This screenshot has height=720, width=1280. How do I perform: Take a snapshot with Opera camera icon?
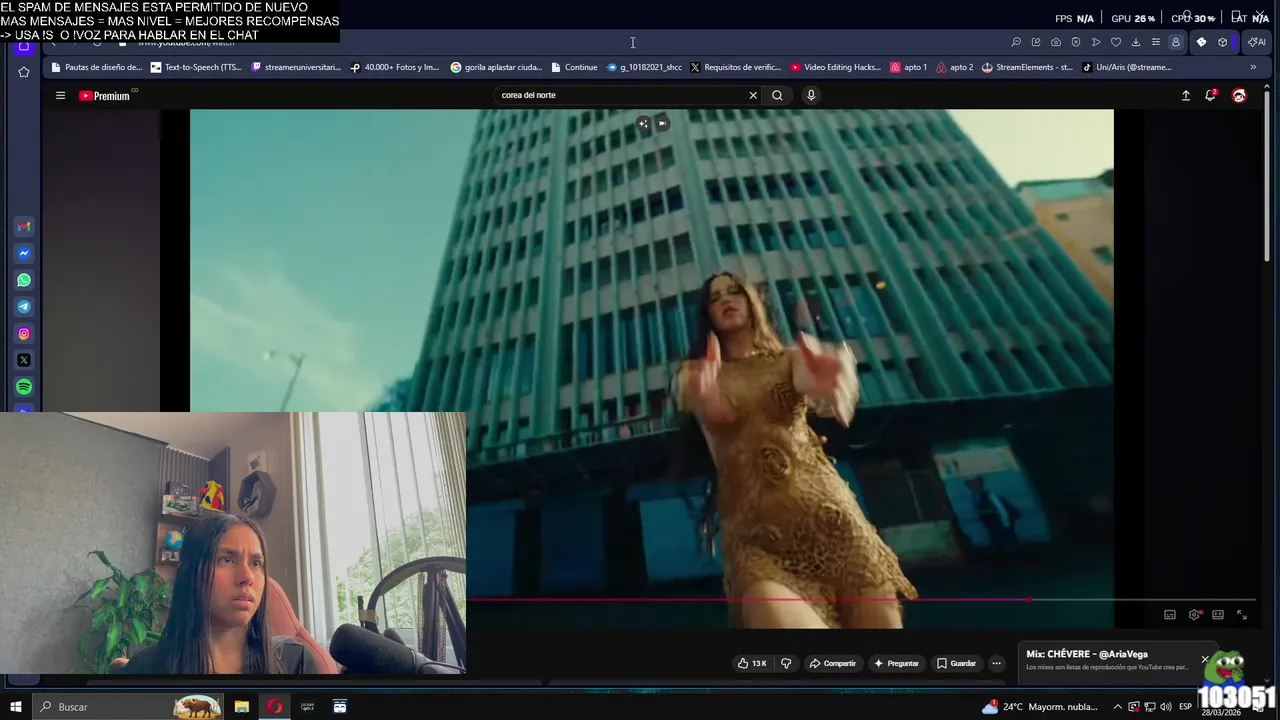point(1056,42)
